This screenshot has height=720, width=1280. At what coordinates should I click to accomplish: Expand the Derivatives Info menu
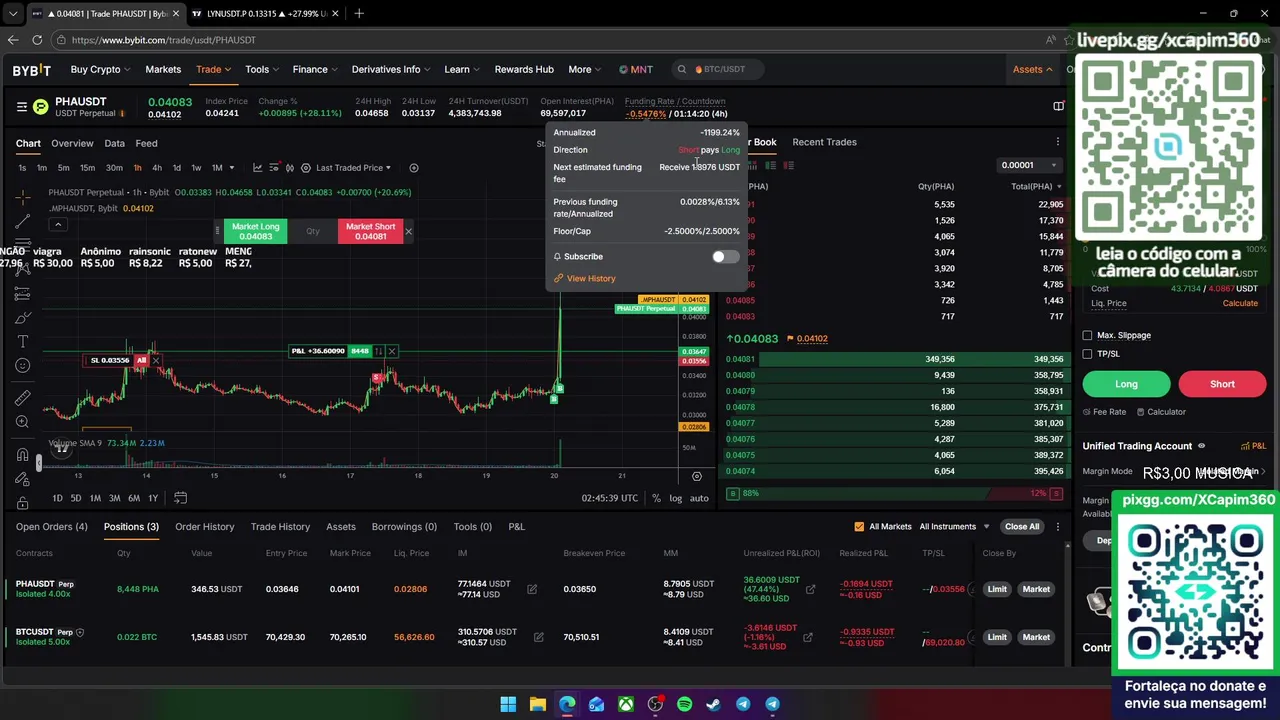pos(390,69)
